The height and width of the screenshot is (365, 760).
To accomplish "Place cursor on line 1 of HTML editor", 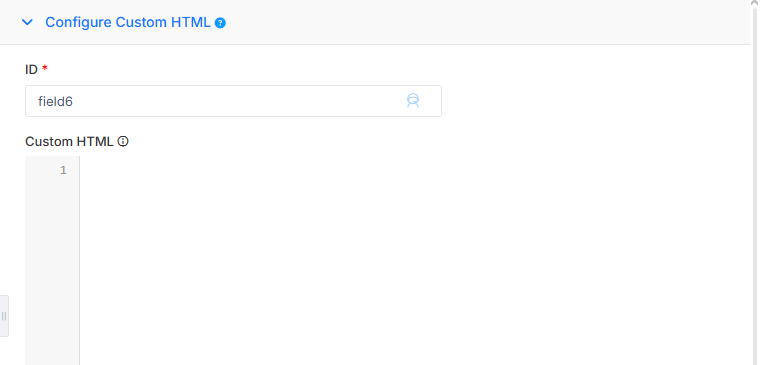I will (x=414, y=170).
